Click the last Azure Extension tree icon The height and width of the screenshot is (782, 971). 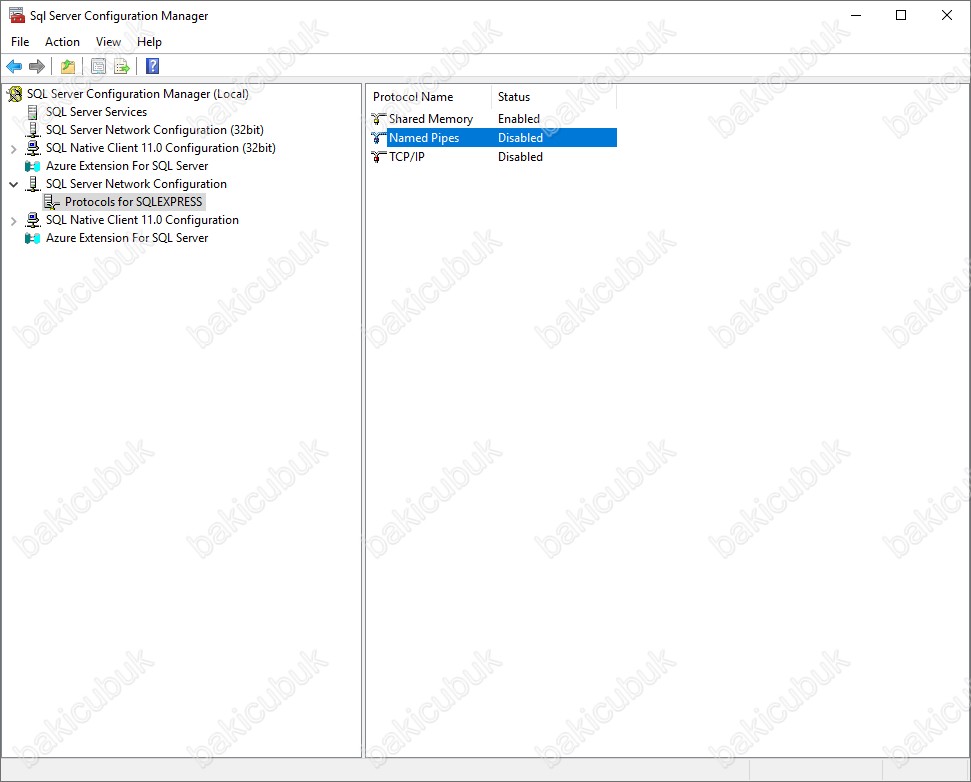[x=33, y=238]
